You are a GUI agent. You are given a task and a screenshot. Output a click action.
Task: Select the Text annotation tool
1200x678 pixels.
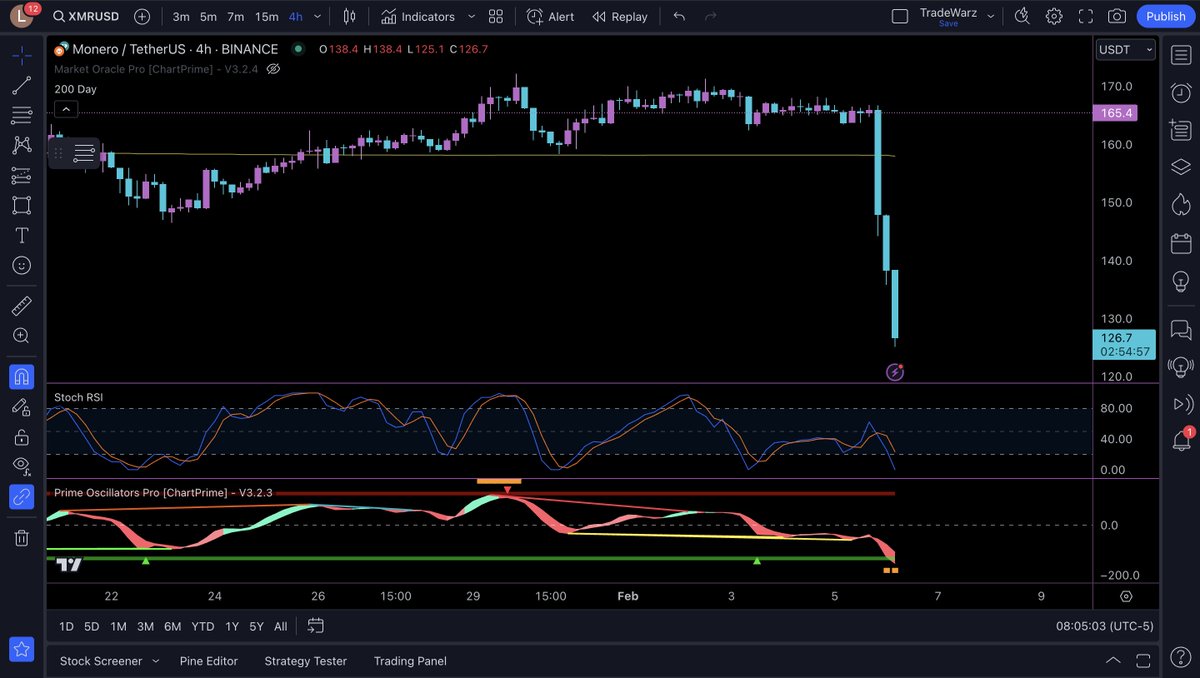coord(21,235)
